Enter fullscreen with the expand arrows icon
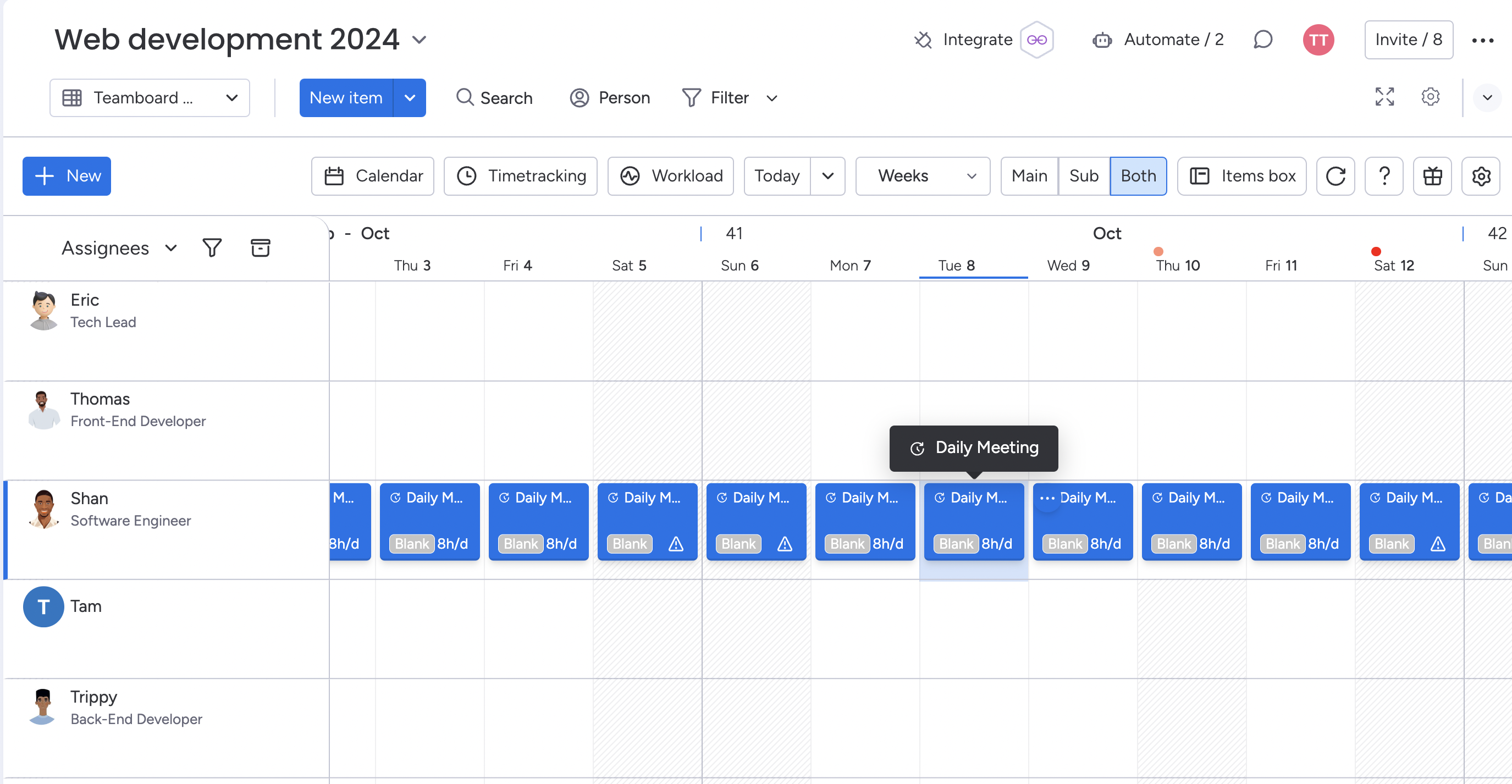Screen dimensions: 1512x784 [x=1384, y=97]
